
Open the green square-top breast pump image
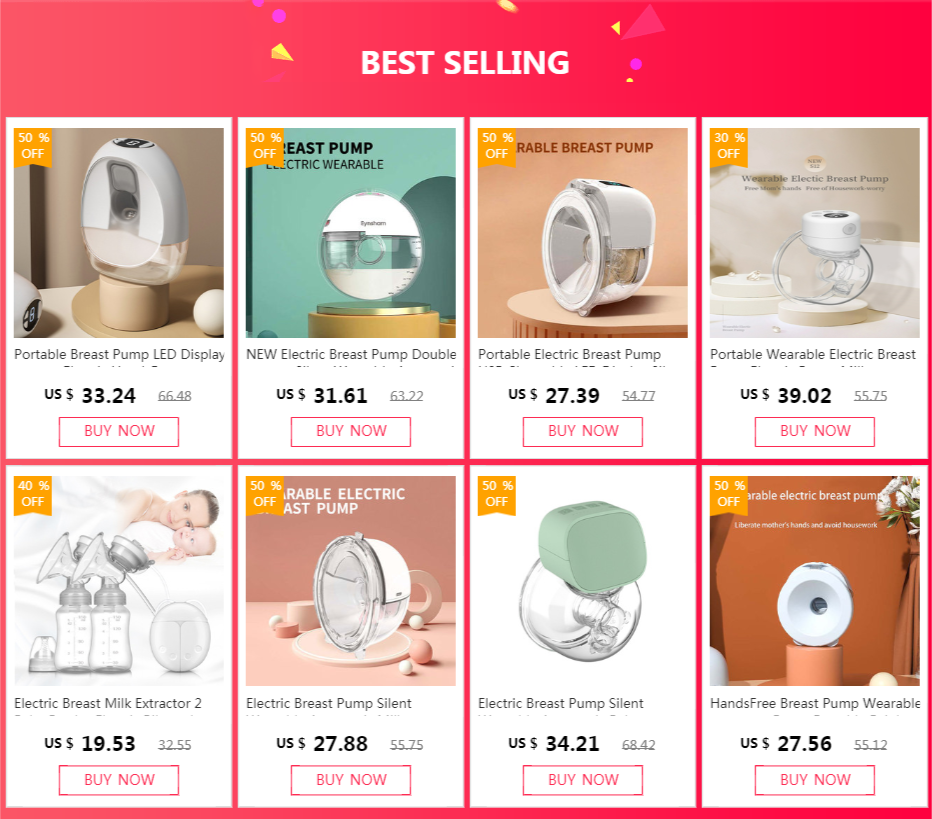click(583, 582)
